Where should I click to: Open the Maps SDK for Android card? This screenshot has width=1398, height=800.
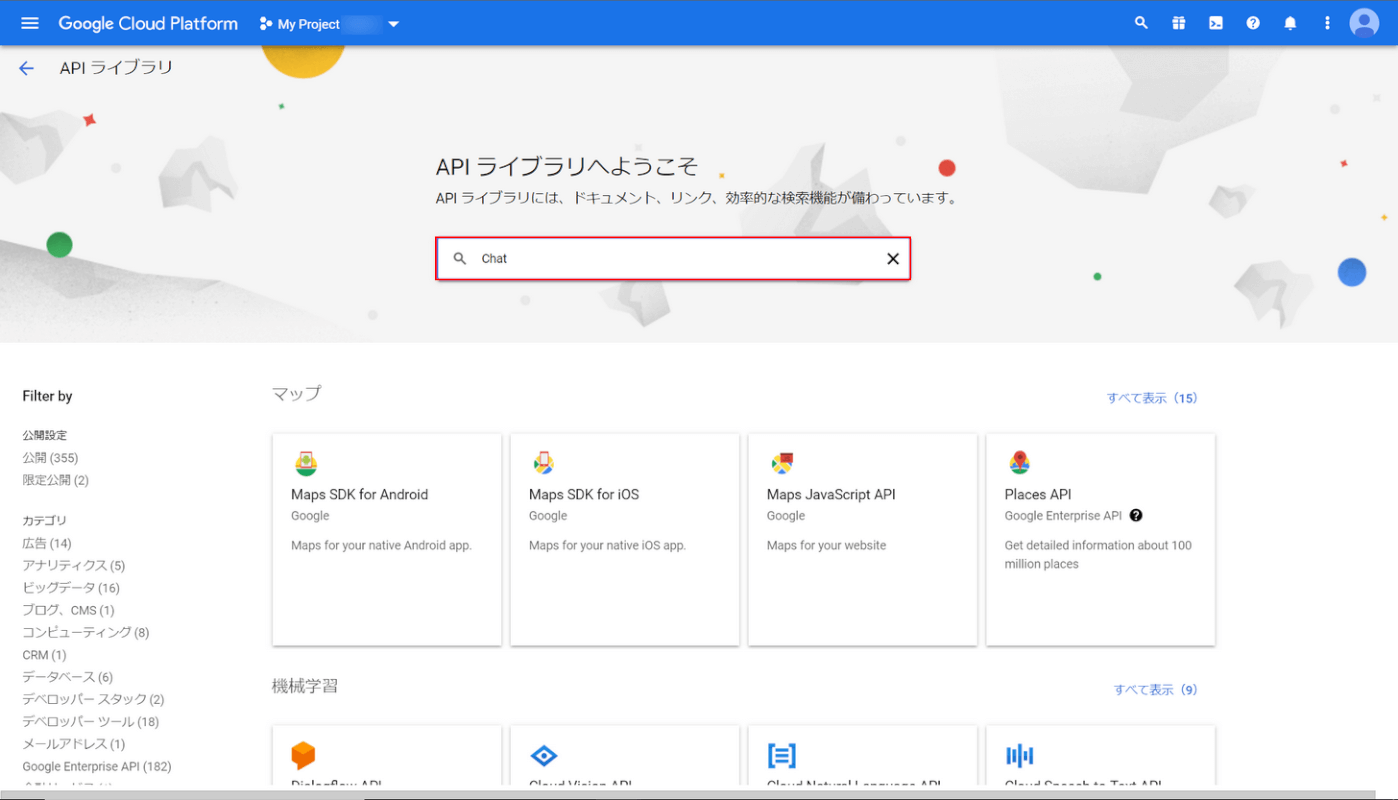[387, 539]
